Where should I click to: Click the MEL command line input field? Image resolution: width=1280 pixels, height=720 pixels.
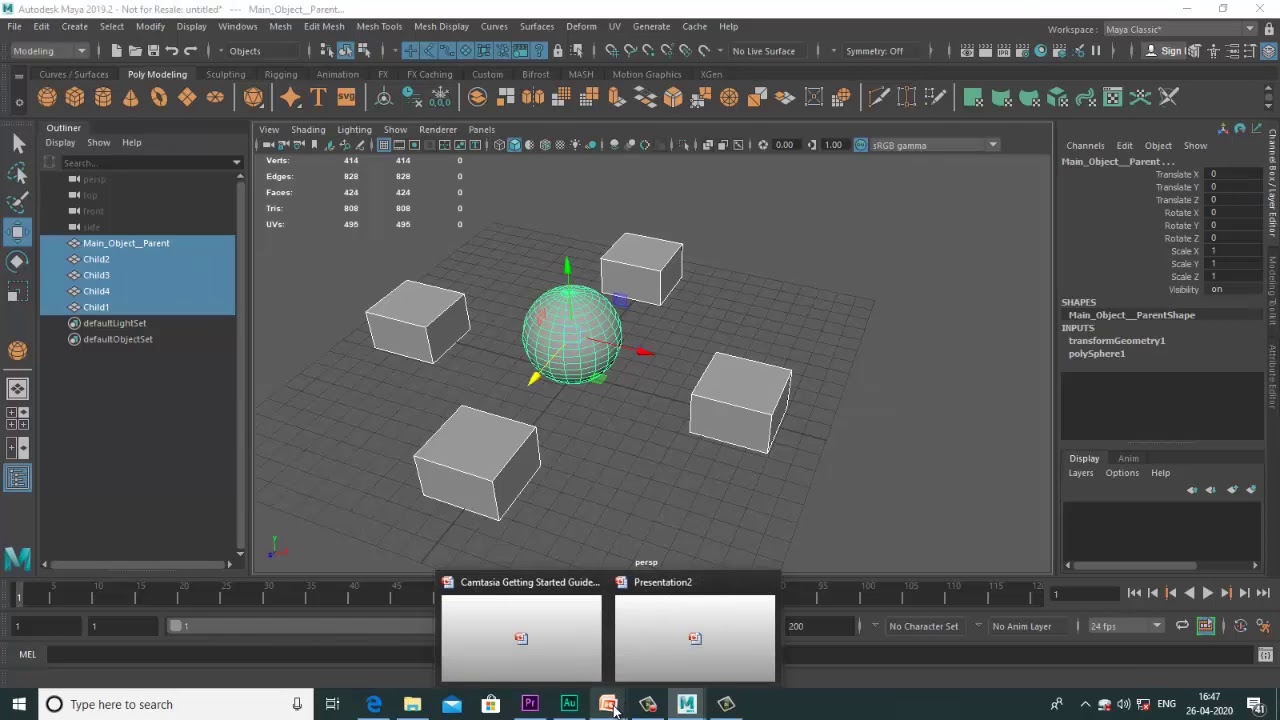[x=648, y=654]
